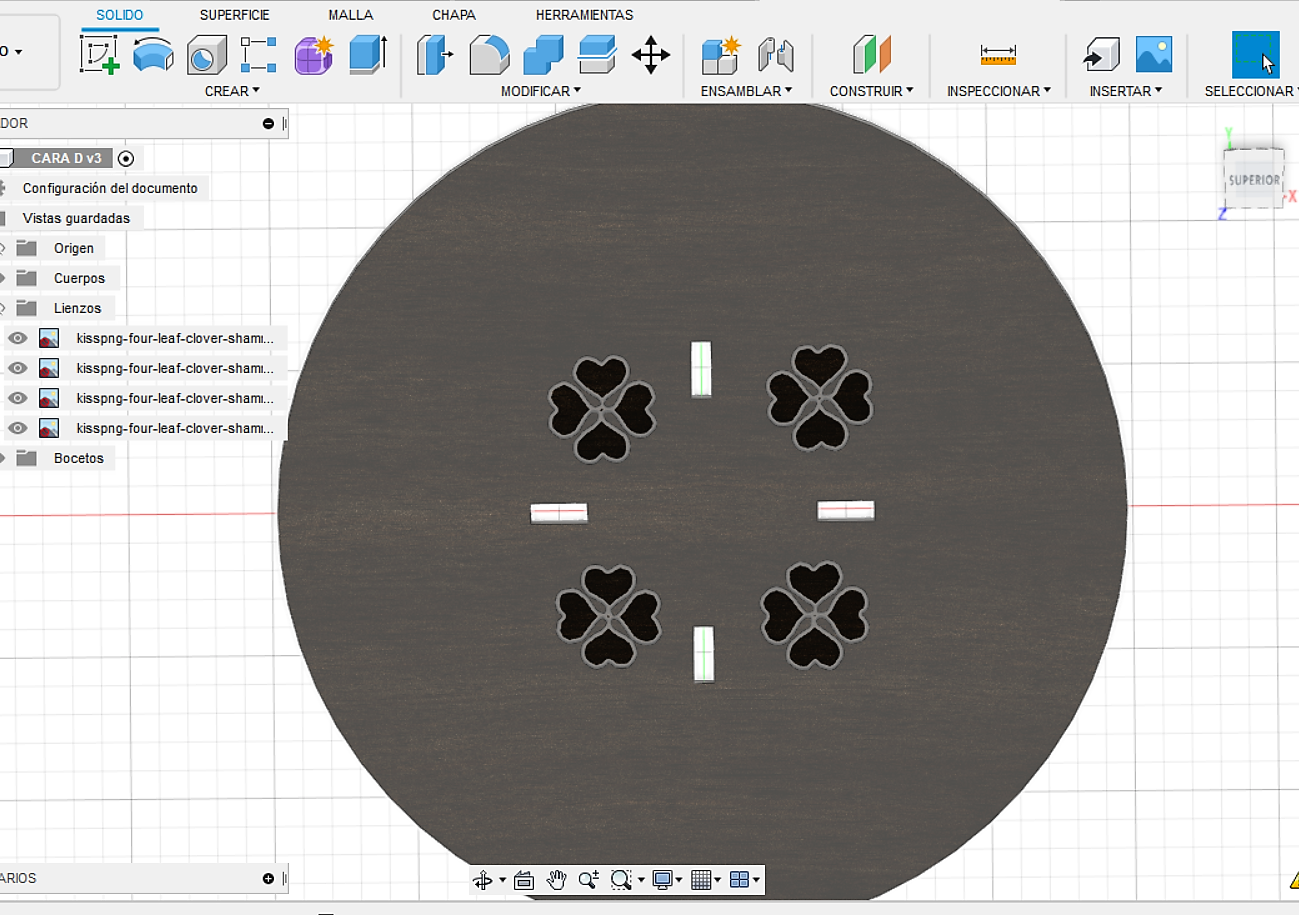This screenshot has width=1299, height=915.
Task: Click the Orbit navigation icon
Action: click(x=482, y=880)
